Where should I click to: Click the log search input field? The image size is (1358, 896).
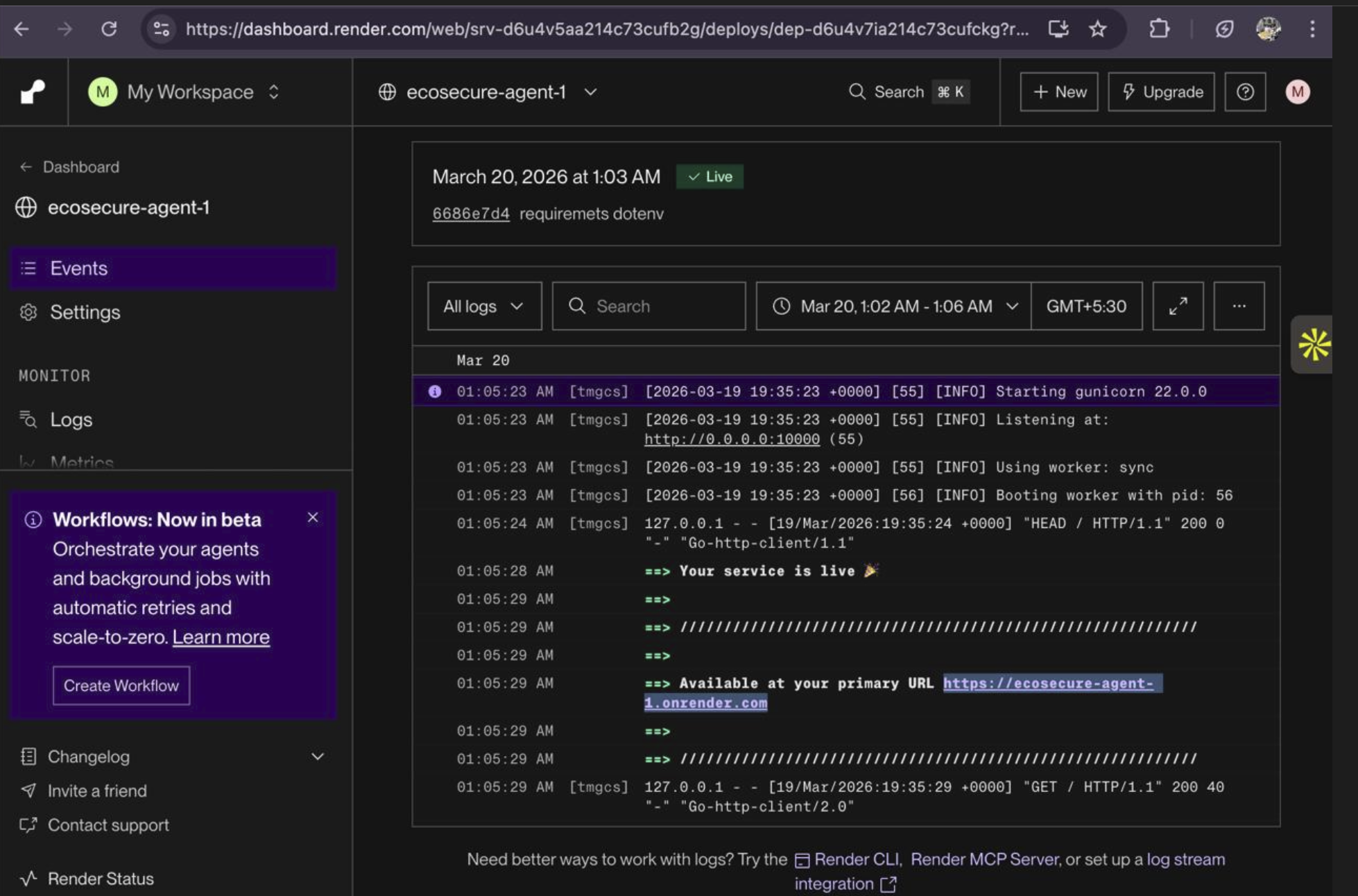click(x=649, y=306)
